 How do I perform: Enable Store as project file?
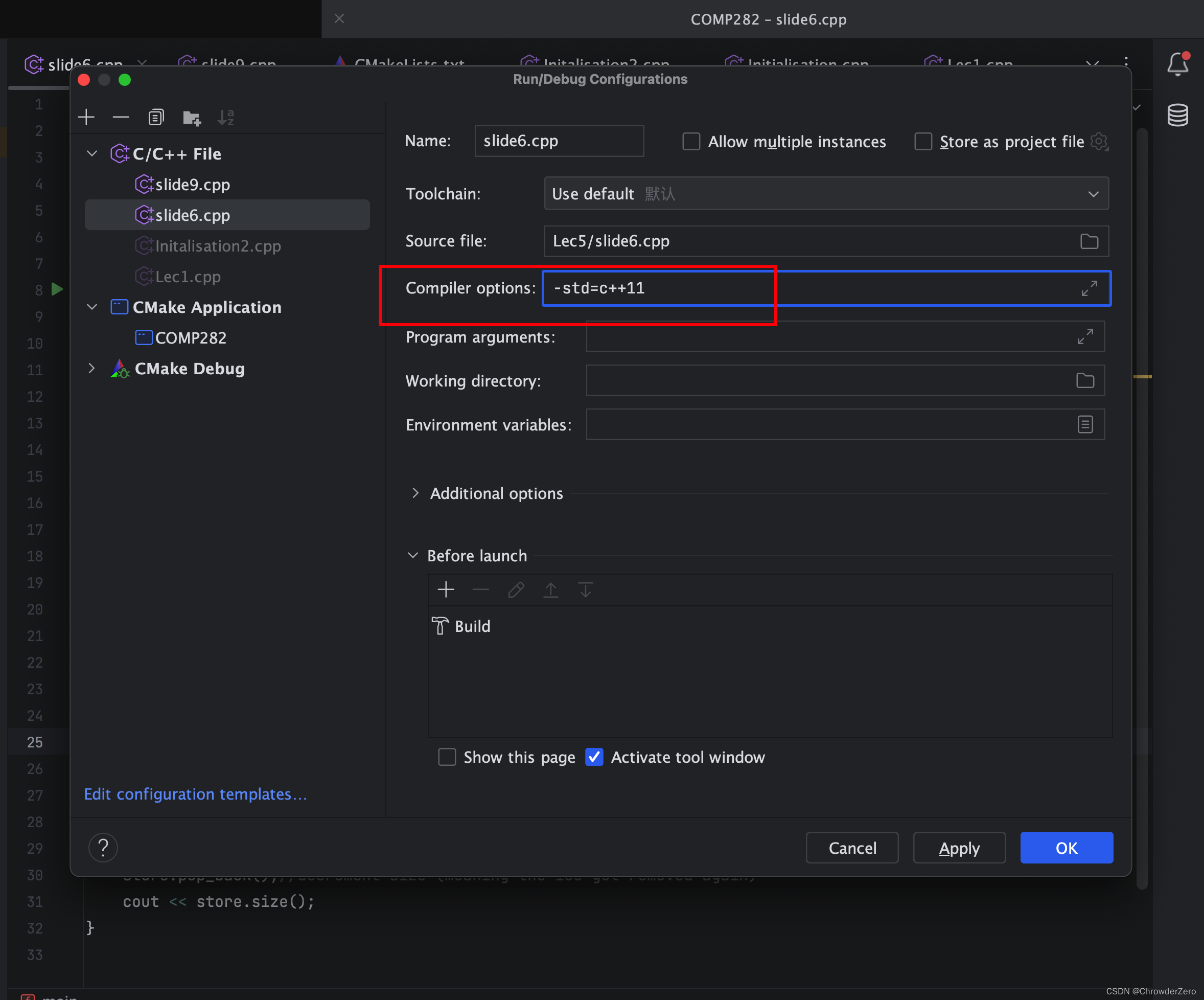coord(922,141)
